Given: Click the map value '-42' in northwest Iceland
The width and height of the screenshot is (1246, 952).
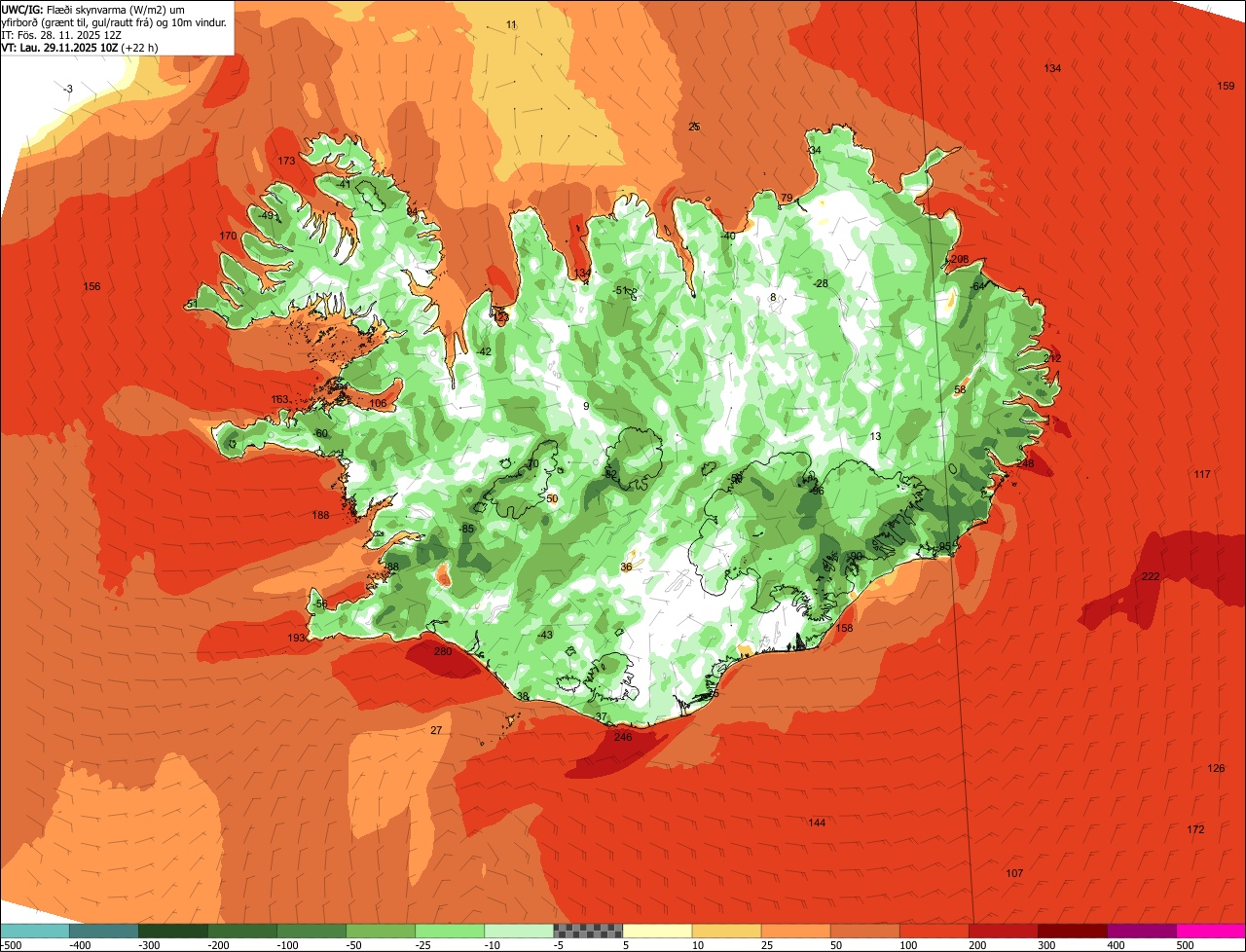Looking at the screenshot, I should 484,351.
